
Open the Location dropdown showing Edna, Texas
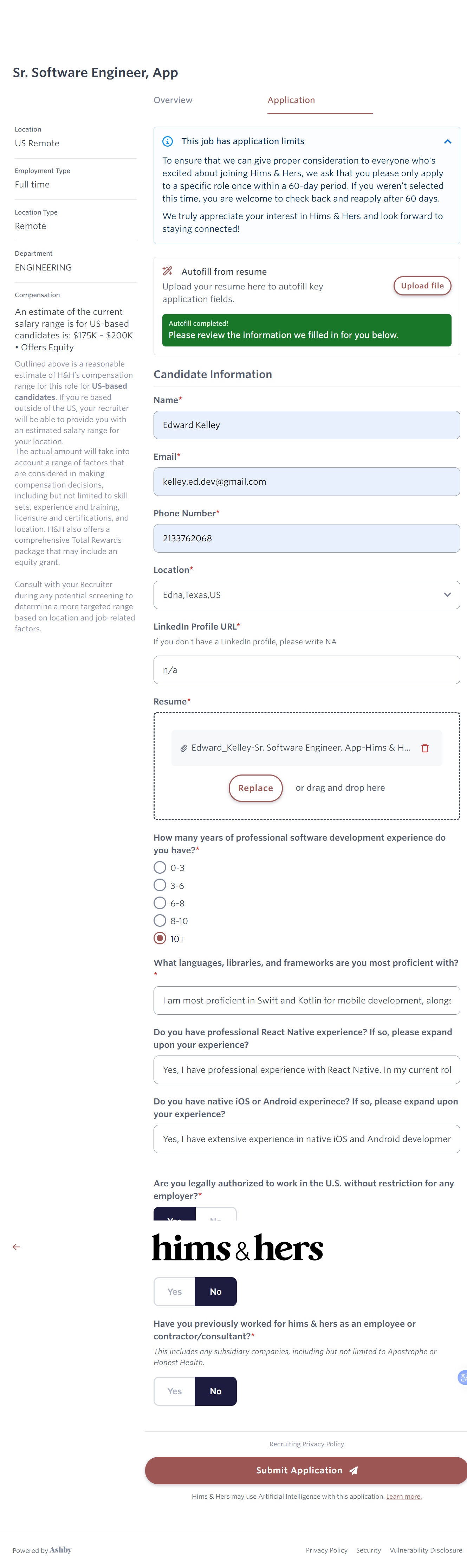tap(306, 595)
